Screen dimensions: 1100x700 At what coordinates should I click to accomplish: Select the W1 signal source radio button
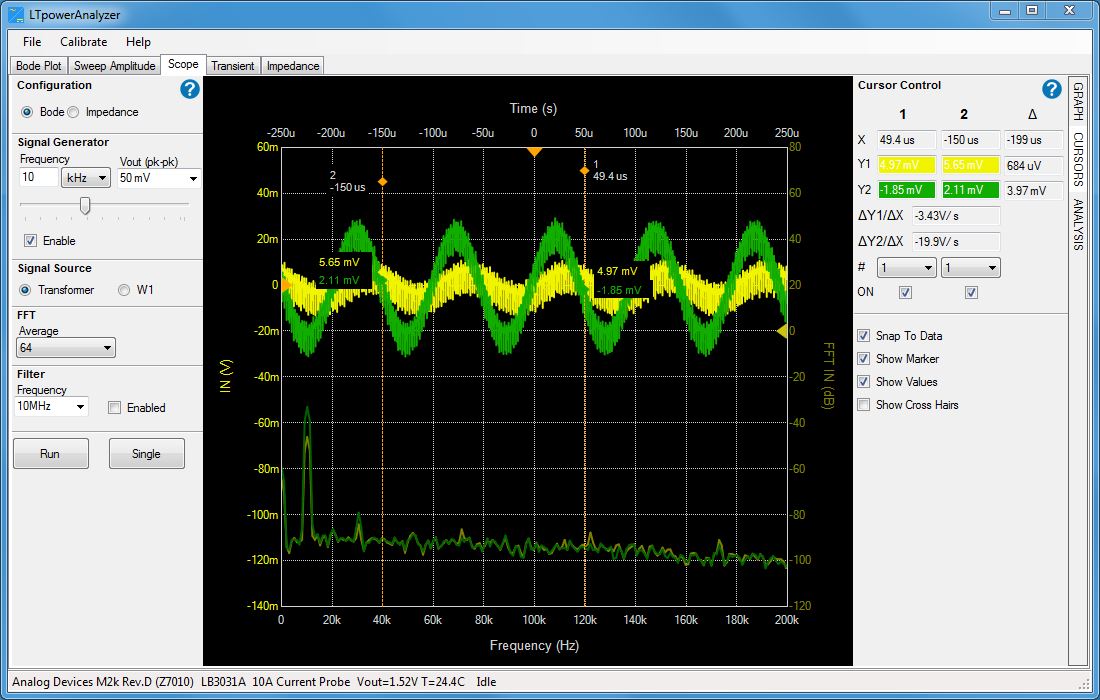(124, 290)
